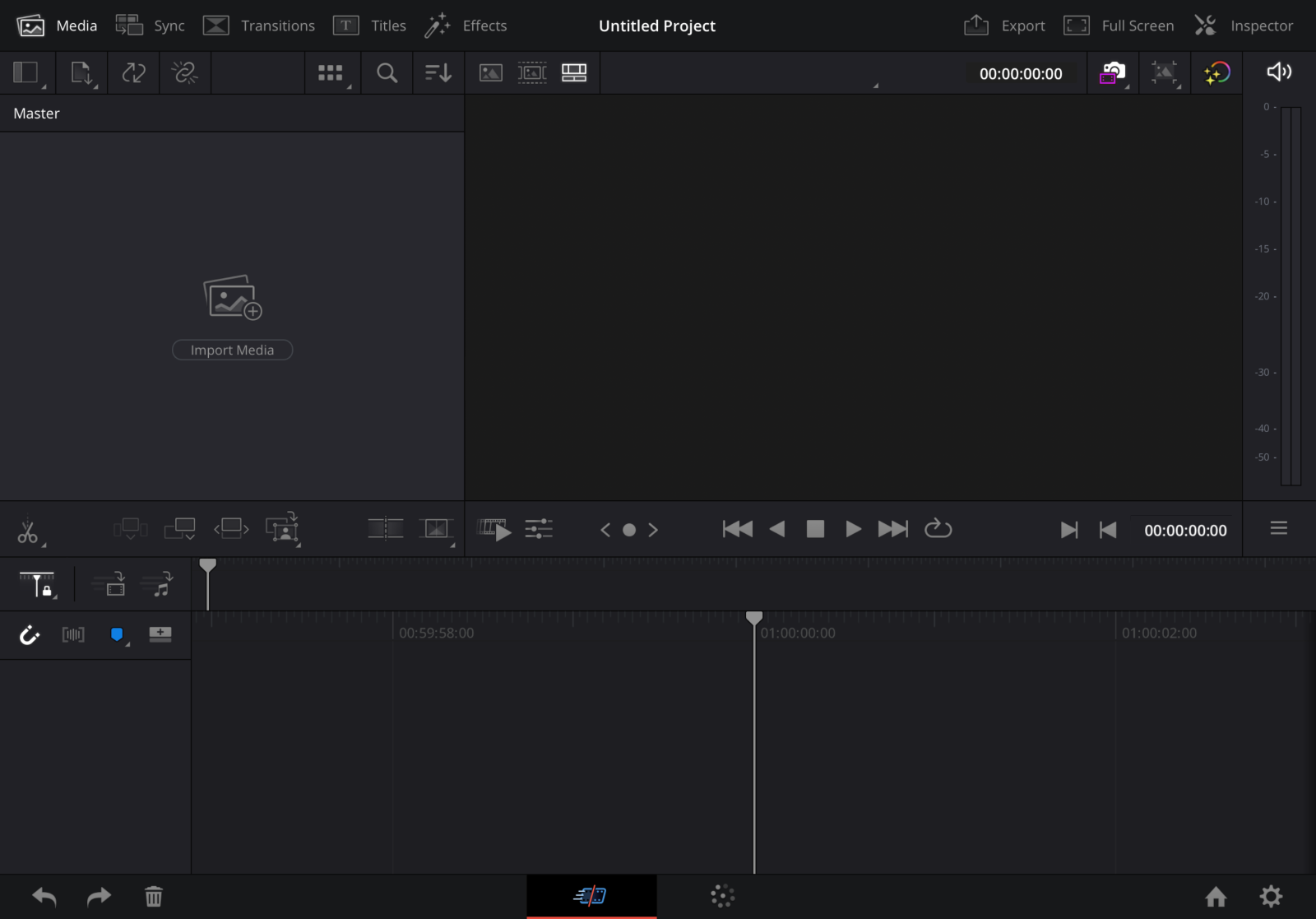This screenshot has height=919, width=1316.
Task: Toggle loop playback
Action: pyautogui.click(x=938, y=528)
